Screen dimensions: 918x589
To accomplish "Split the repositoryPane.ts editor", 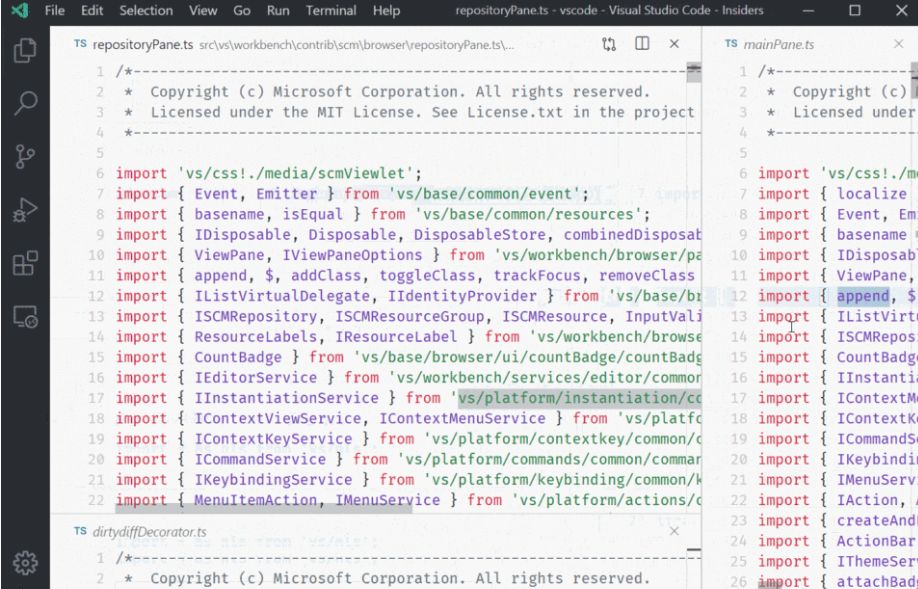I will pyautogui.click(x=642, y=44).
